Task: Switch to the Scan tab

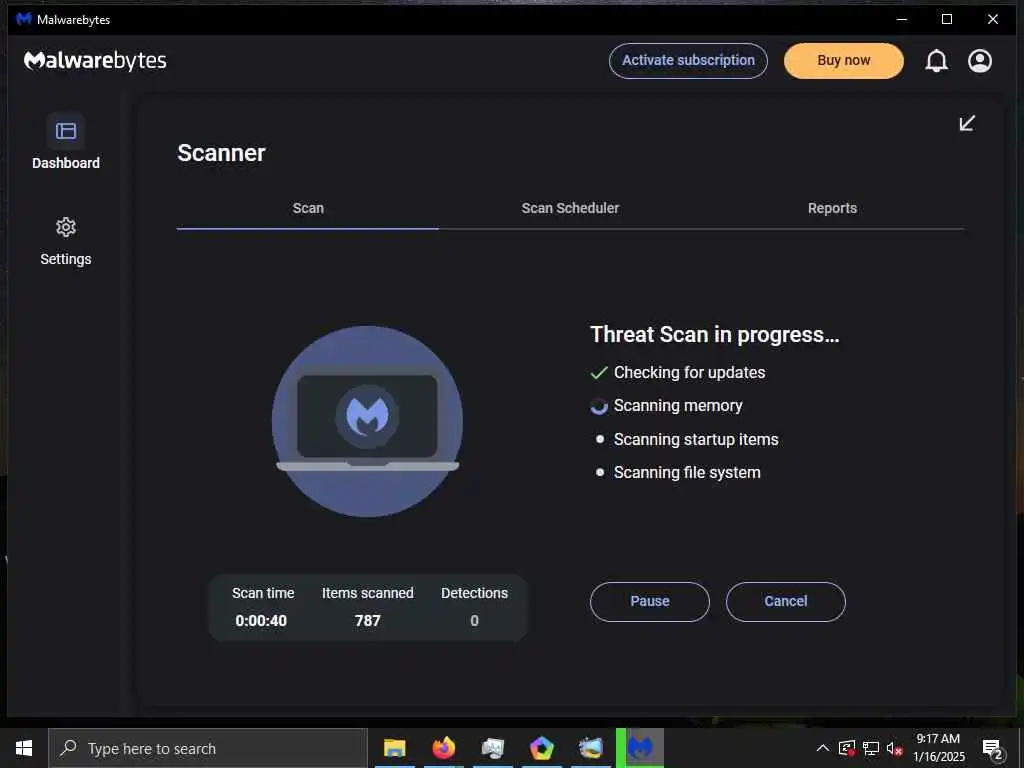Action: 308,208
